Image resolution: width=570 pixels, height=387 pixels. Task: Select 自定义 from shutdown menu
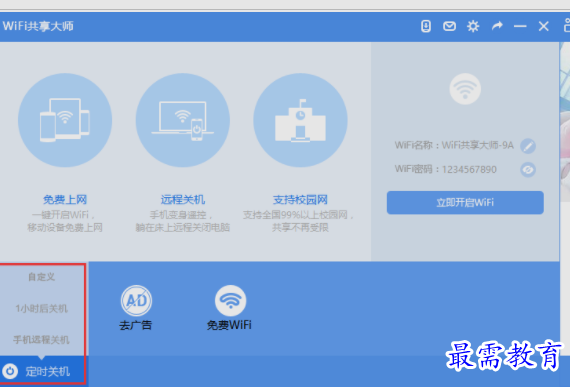tap(42, 277)
